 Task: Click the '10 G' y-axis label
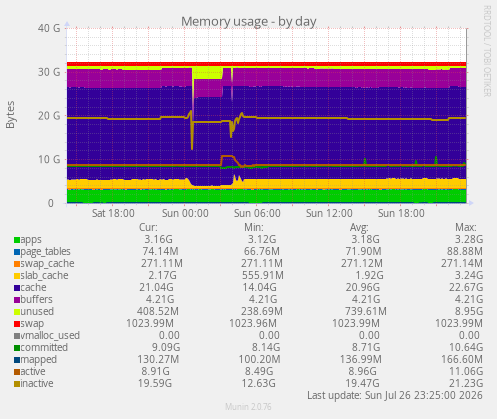tap(49, 160)
